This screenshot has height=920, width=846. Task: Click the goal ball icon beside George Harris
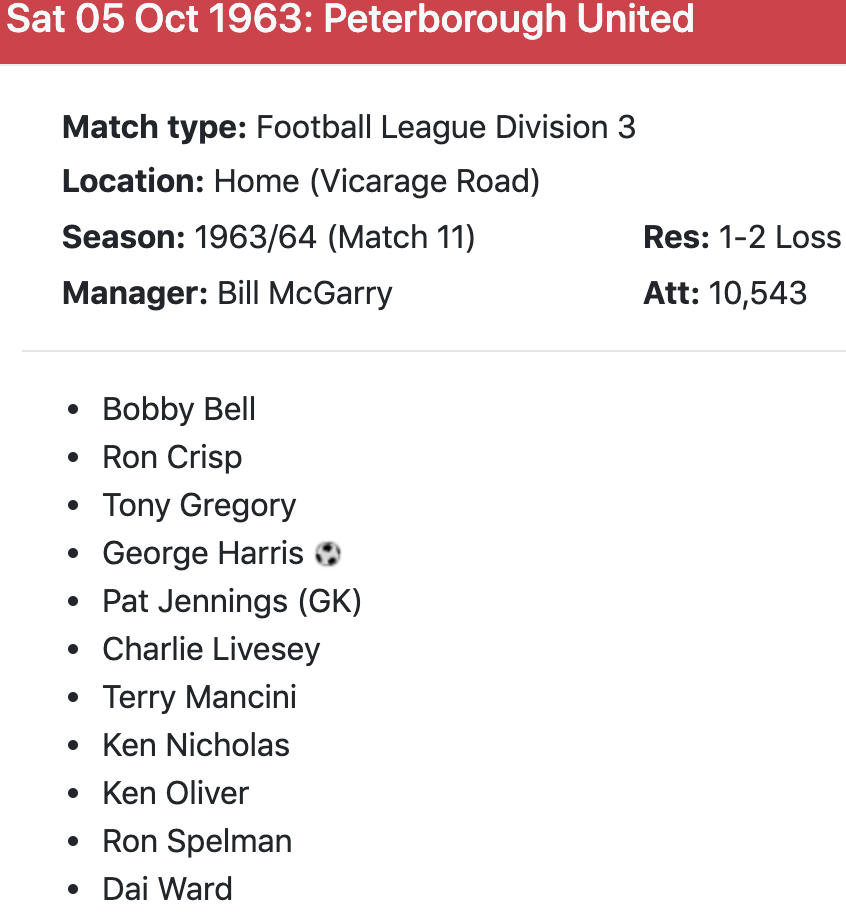[x=328, y=553]
